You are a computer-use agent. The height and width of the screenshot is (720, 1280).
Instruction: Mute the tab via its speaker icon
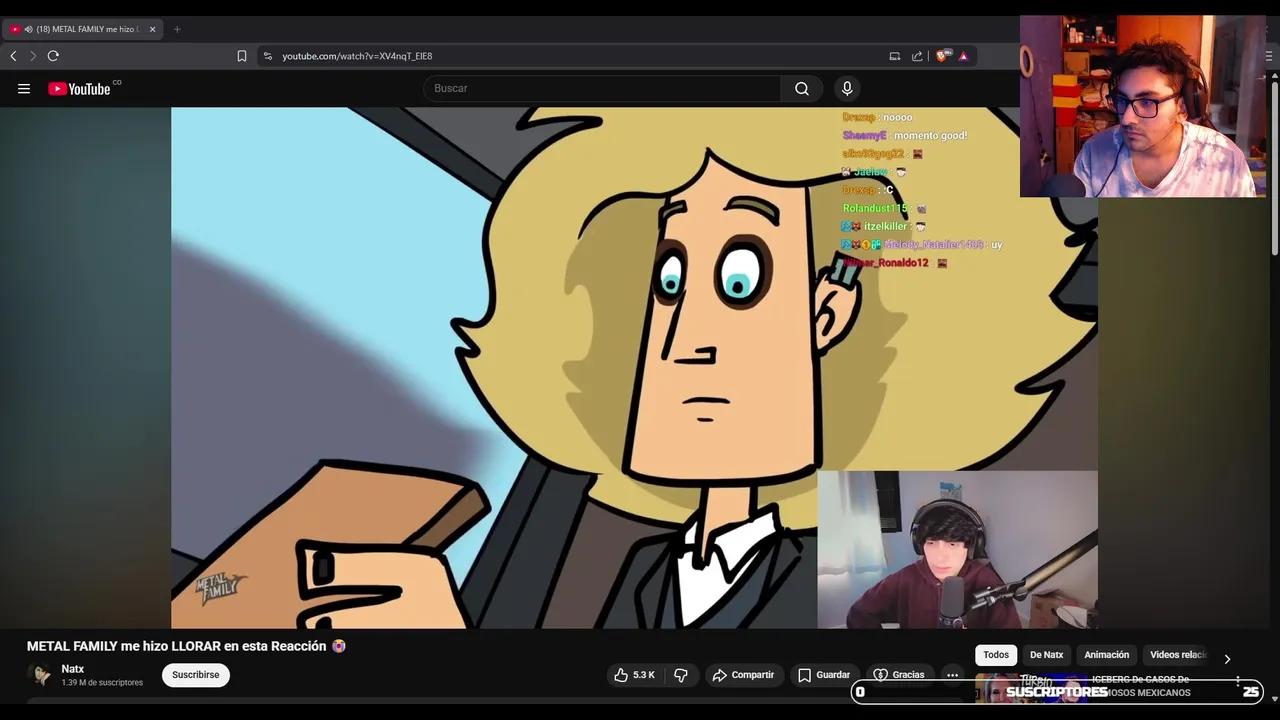(x=28, y=29)
